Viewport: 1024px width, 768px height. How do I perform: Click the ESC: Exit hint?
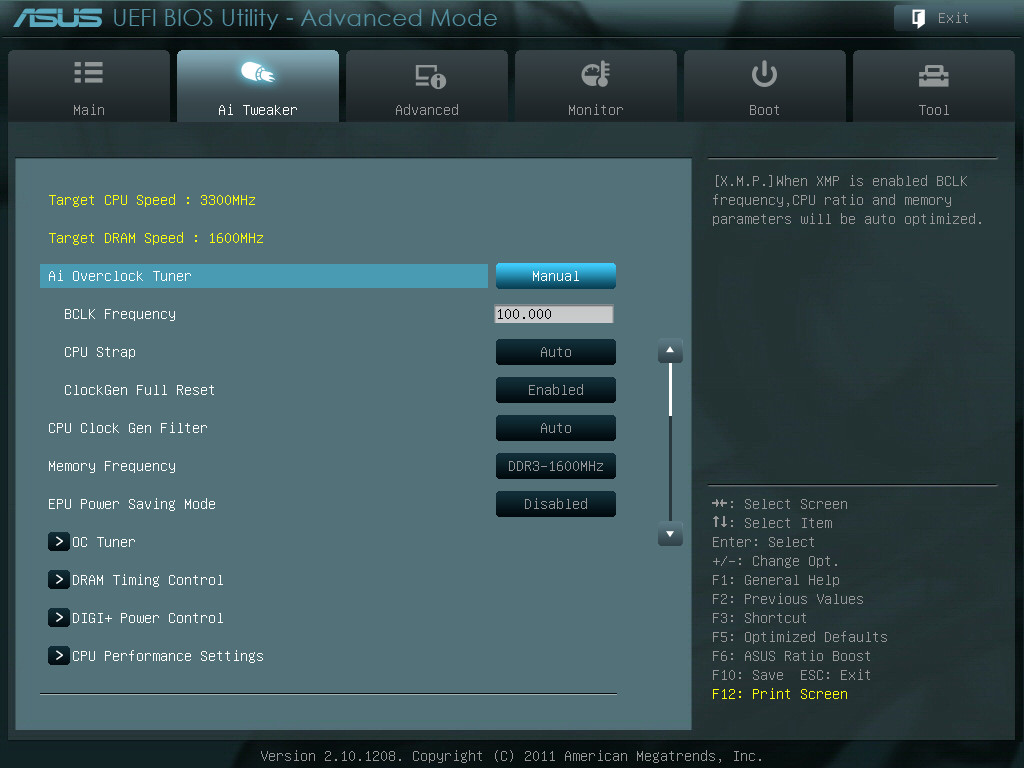(x=836, y=675)
